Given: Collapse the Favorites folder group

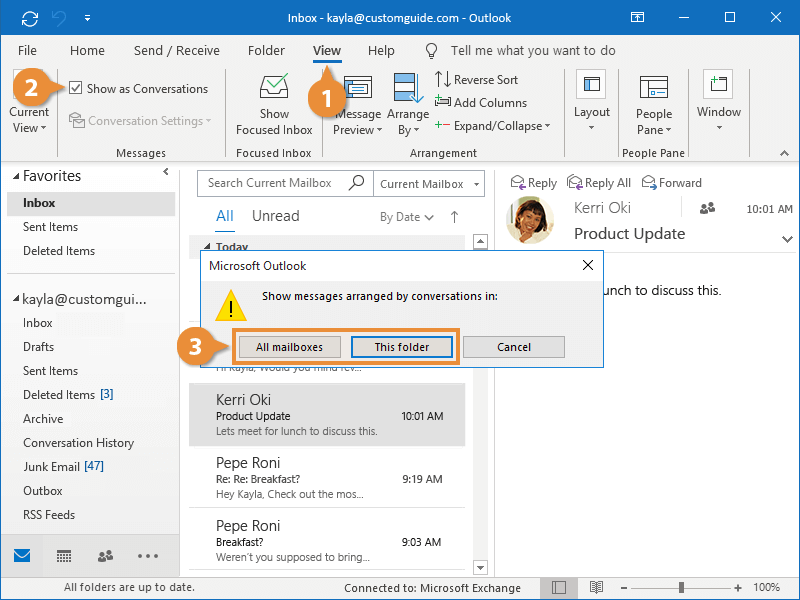Looking at the screenshot, I should (15, 176).
